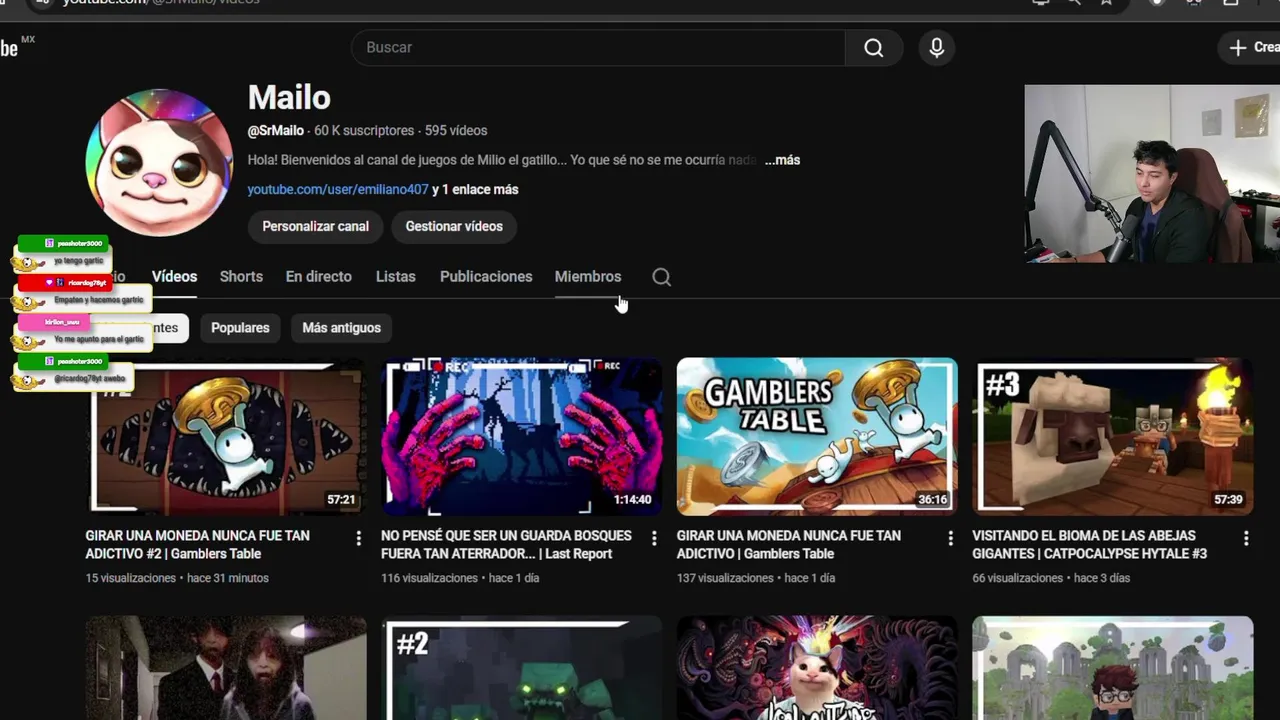Click the webcam overlay feed
This screenshot has width=1280, height=720.
tap(1152, 173)
